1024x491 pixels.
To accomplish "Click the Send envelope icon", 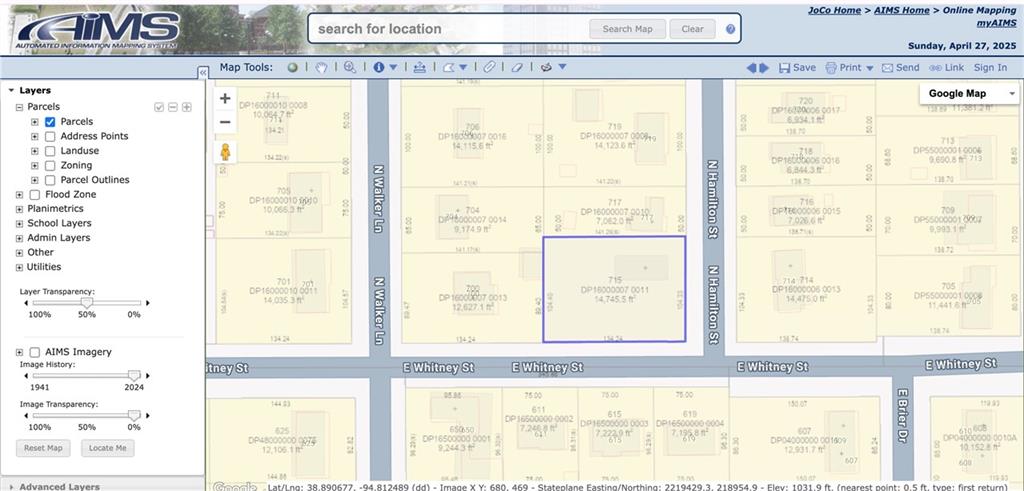I will [887, 68].
